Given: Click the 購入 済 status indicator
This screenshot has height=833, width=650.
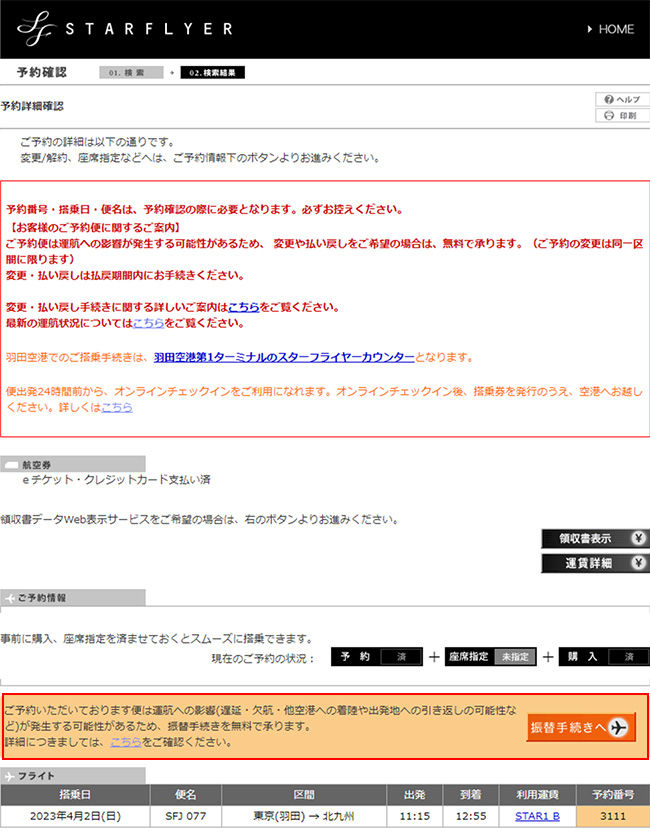Looking at the screenshot, I should (600, 657).
